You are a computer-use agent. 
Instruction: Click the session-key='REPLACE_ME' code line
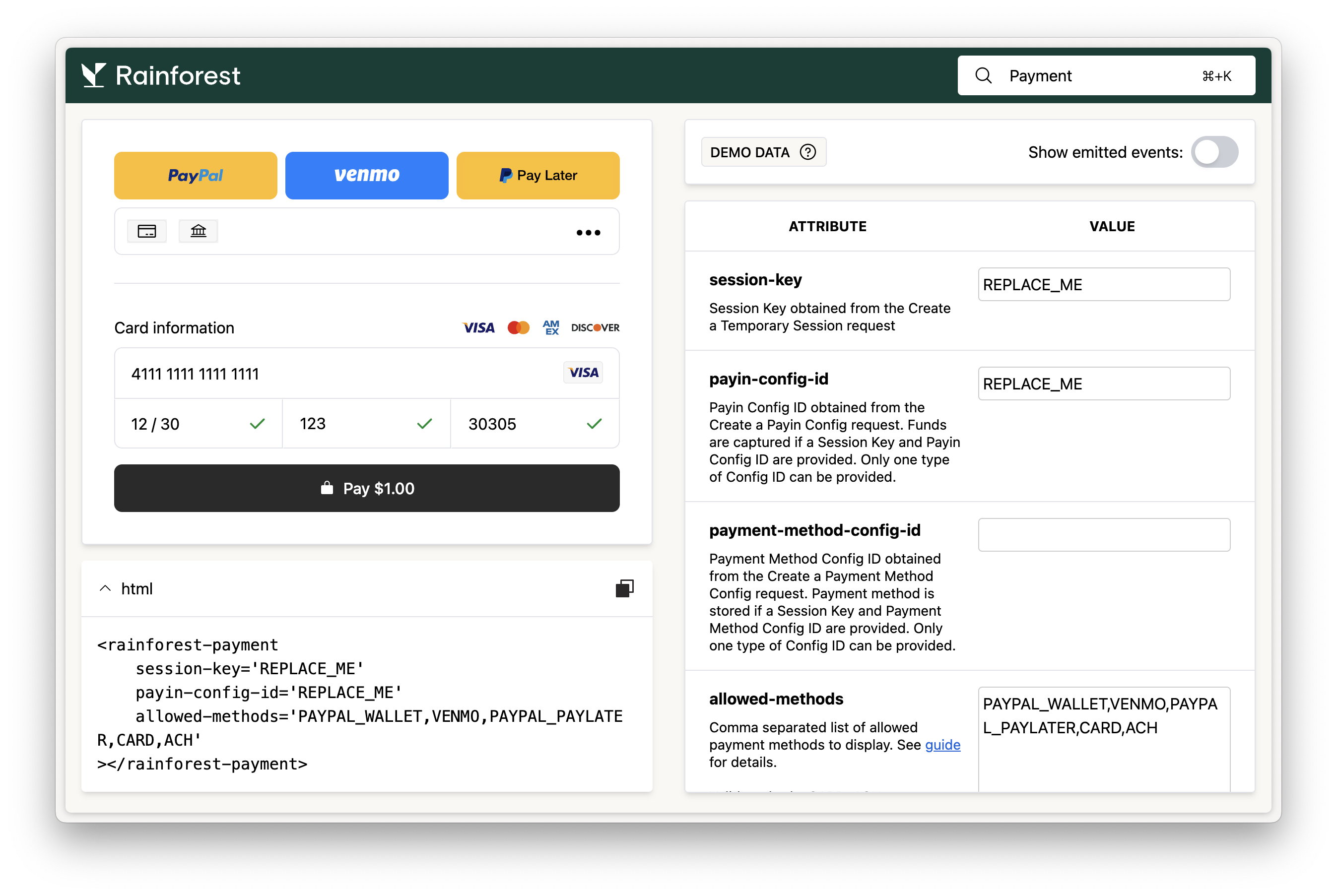pos(250,669)
